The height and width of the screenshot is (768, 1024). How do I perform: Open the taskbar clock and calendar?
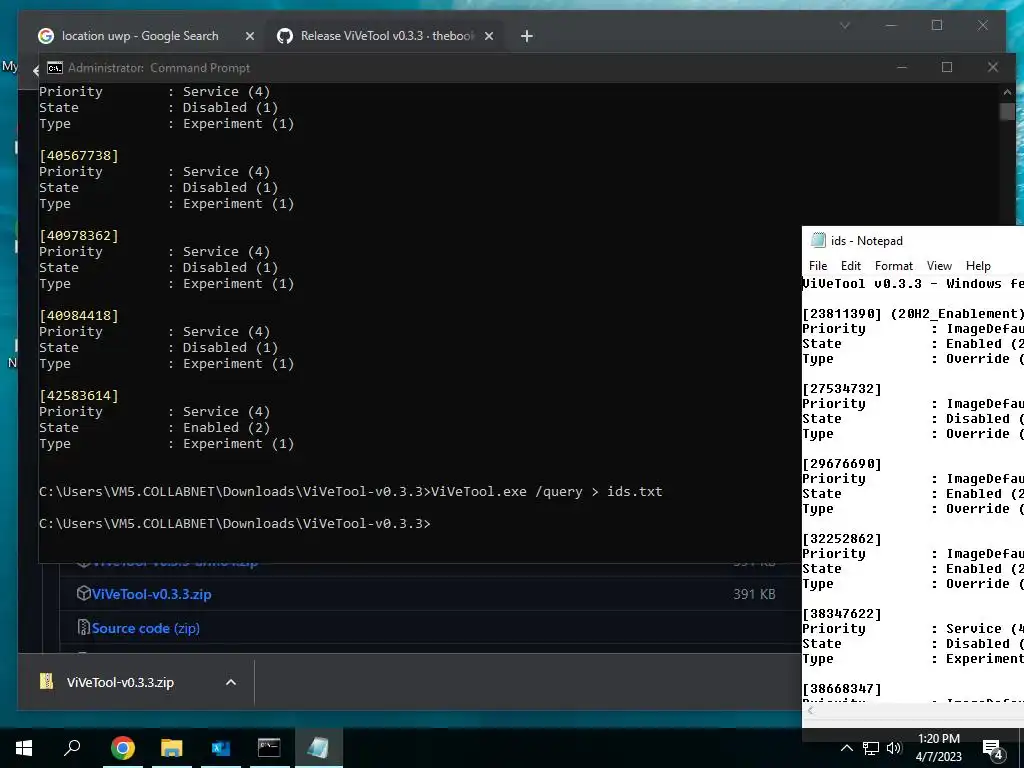(938, 748)
